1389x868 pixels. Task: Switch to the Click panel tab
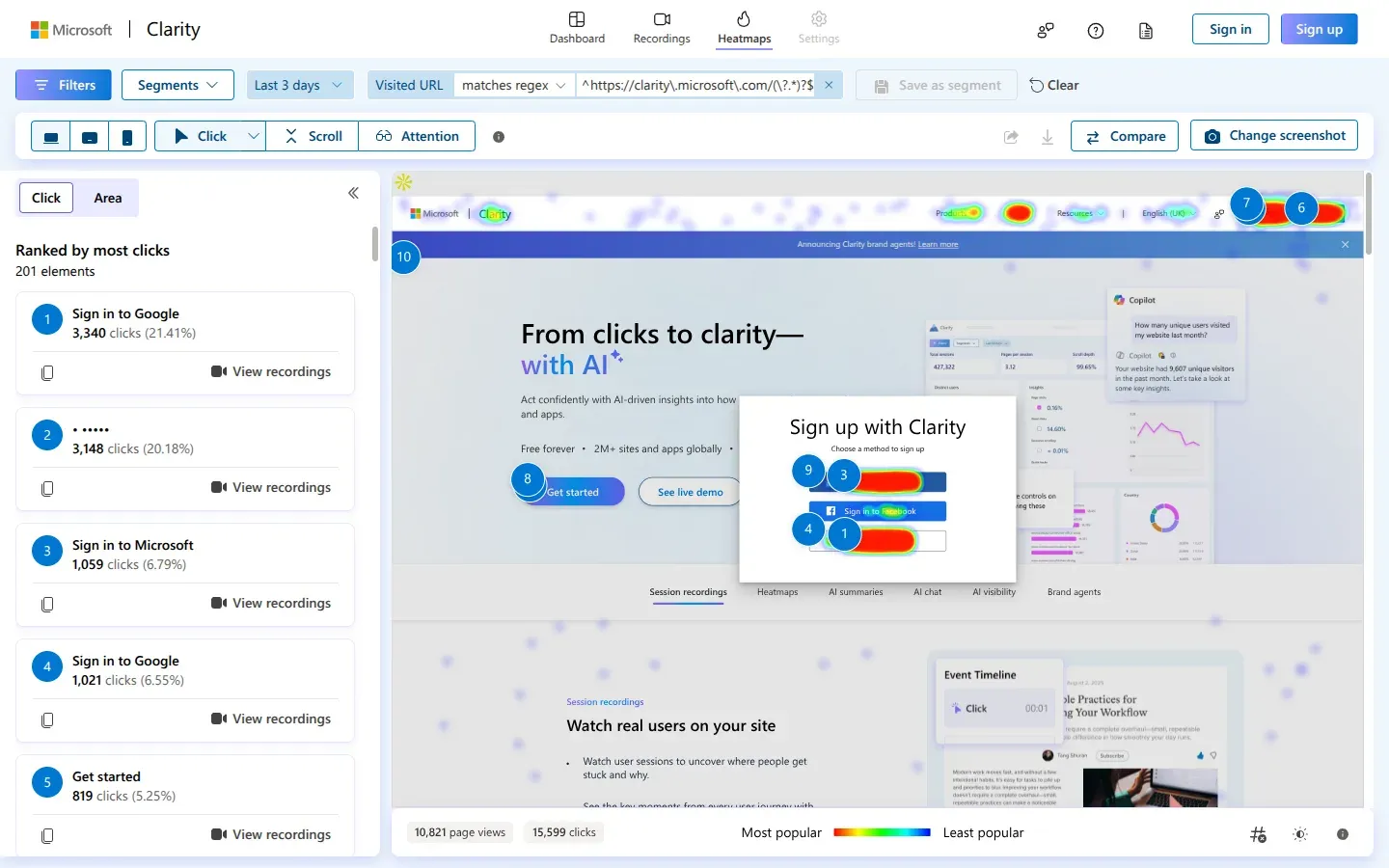coord(46,198)
